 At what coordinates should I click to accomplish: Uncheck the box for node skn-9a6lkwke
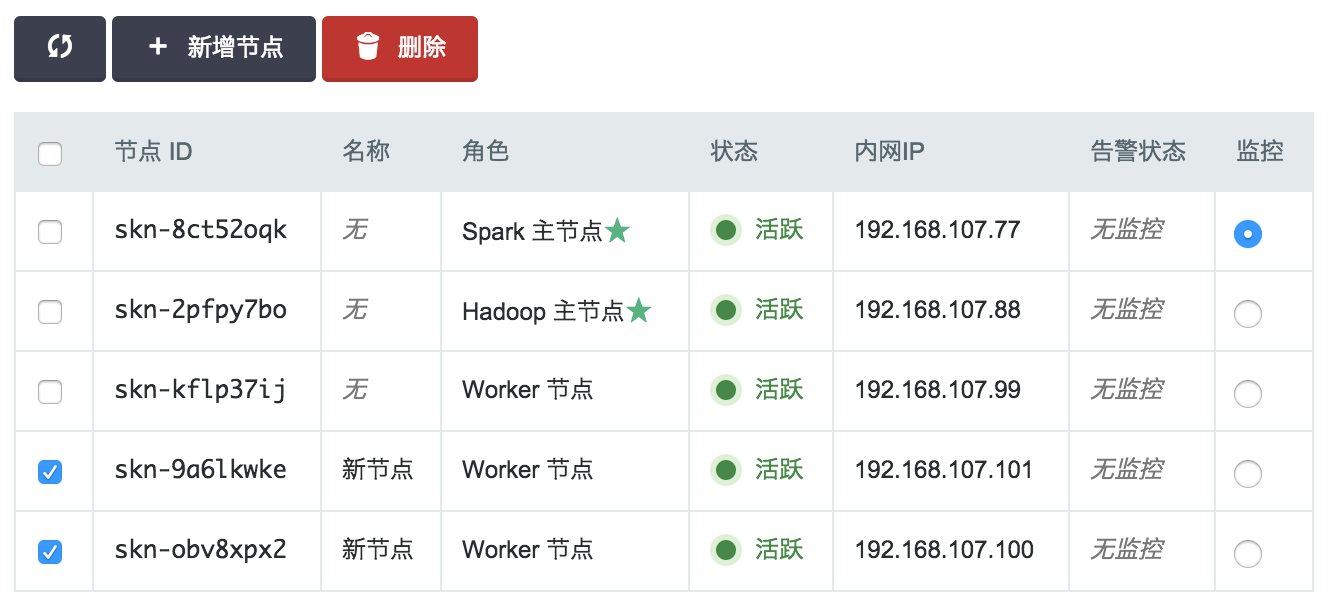(50, 471)
